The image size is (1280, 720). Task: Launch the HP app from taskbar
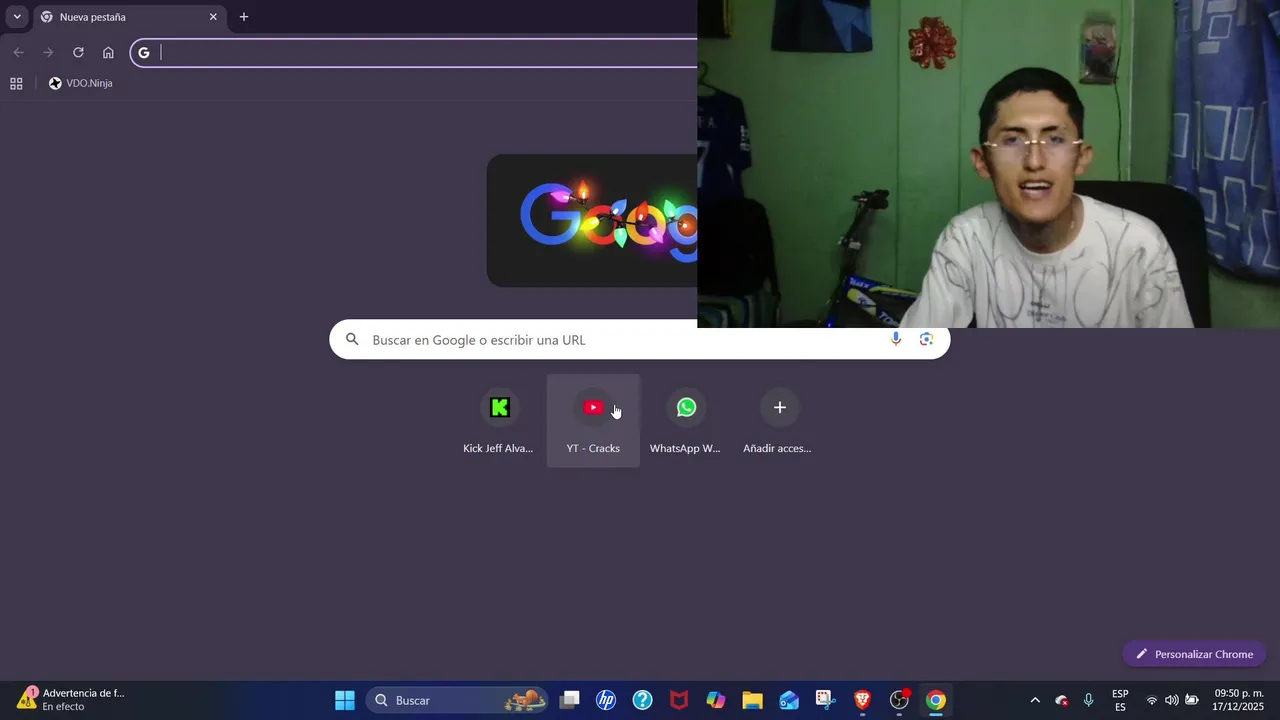point(606,700)
